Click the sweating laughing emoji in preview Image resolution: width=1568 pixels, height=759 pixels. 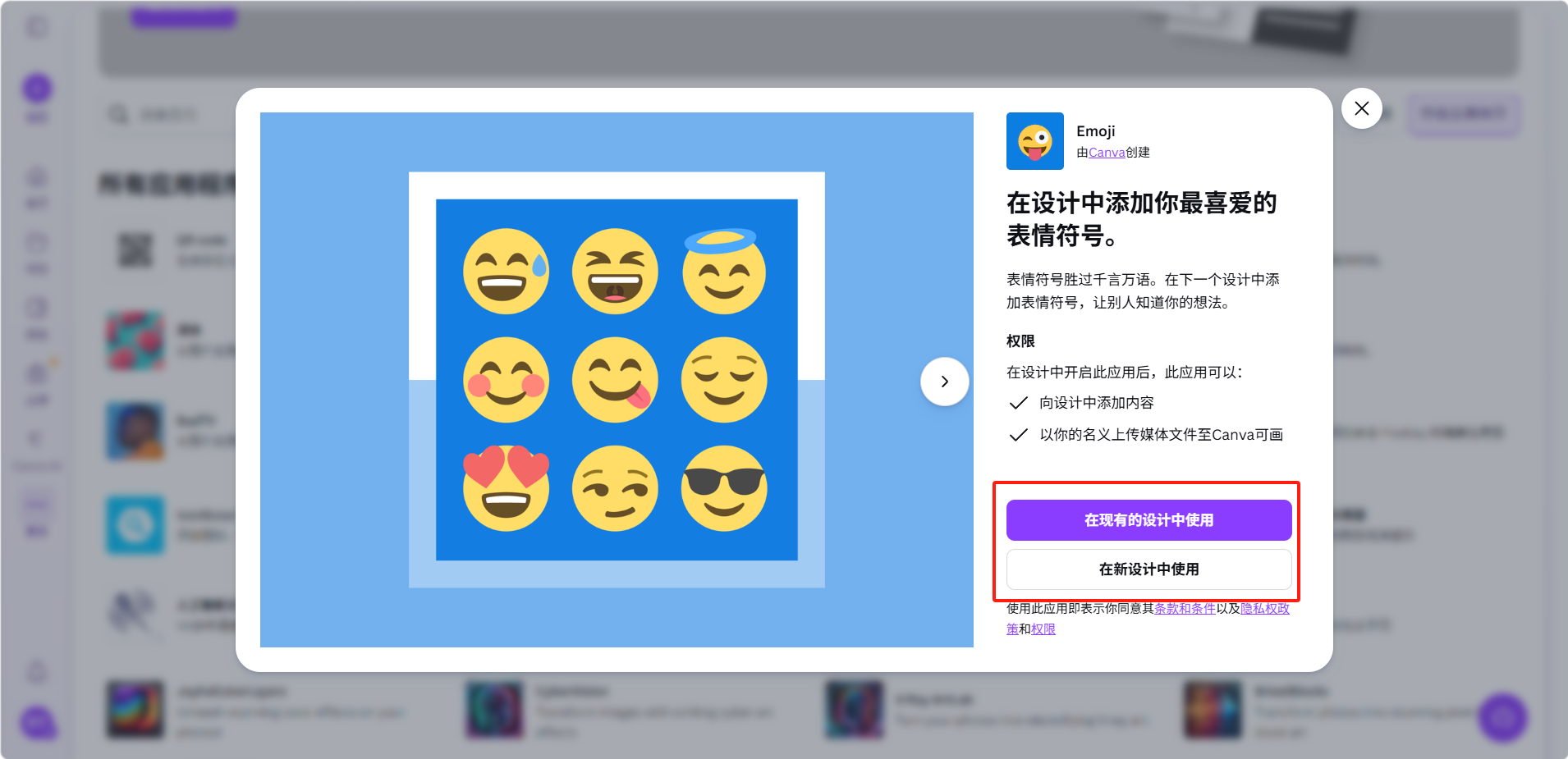pos(506,272)
